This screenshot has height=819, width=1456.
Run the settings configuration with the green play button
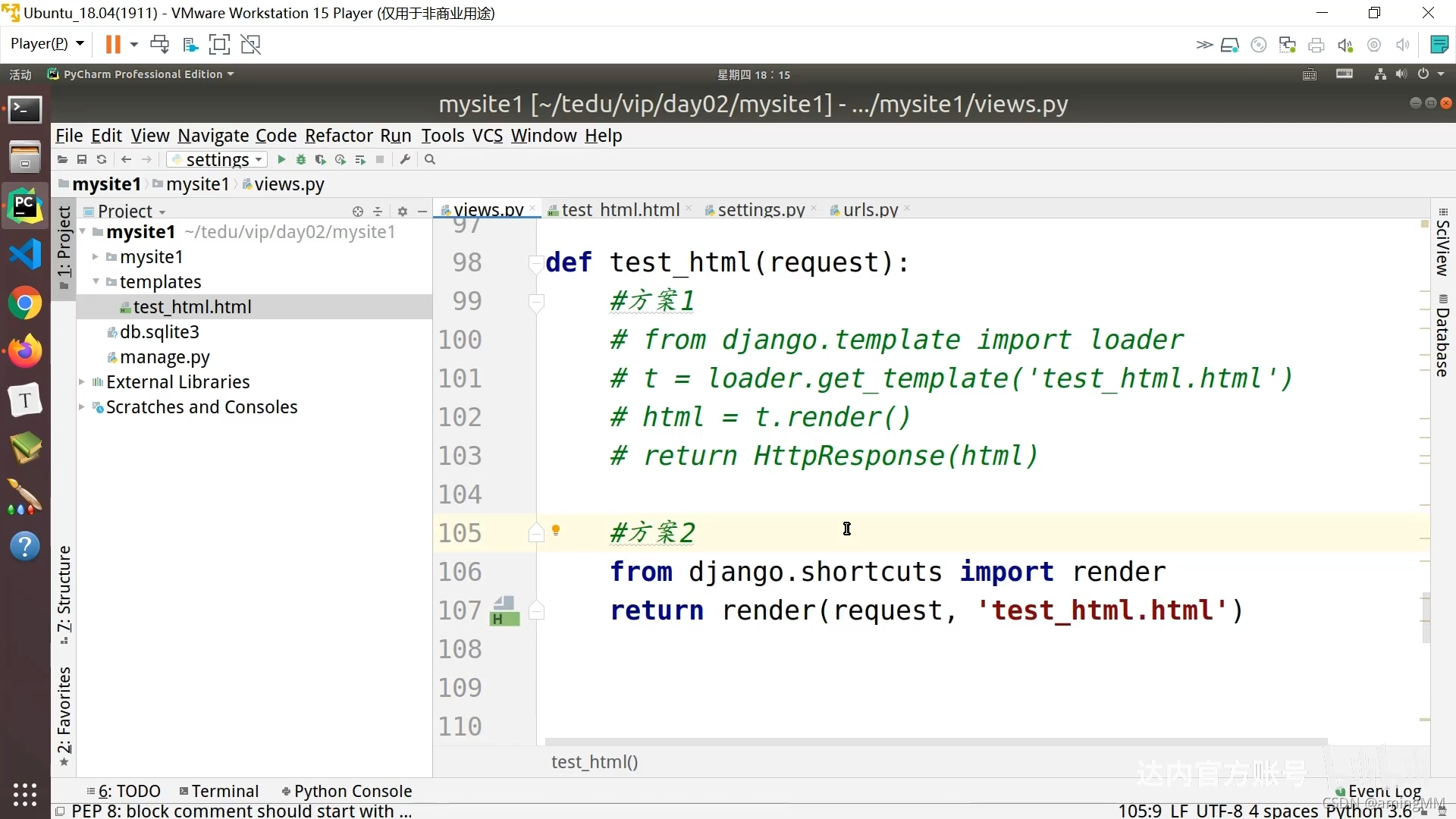tap(281, 160)
